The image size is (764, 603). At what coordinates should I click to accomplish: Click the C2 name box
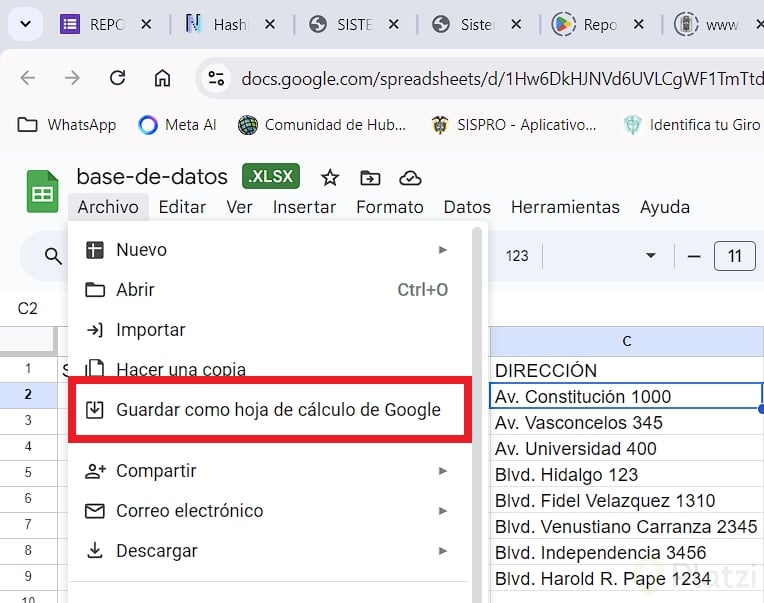27,308
